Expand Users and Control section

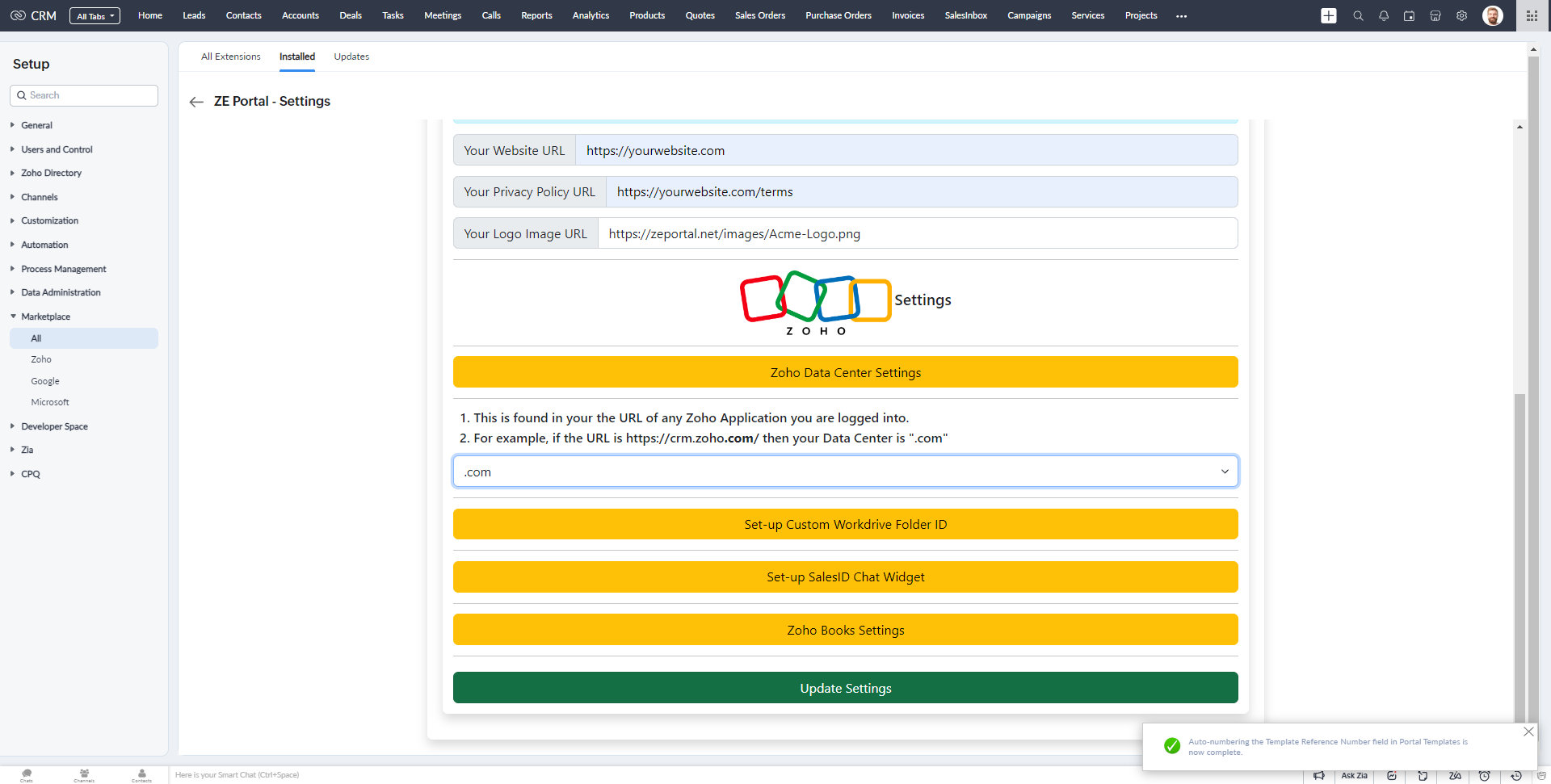coord(57,149)
